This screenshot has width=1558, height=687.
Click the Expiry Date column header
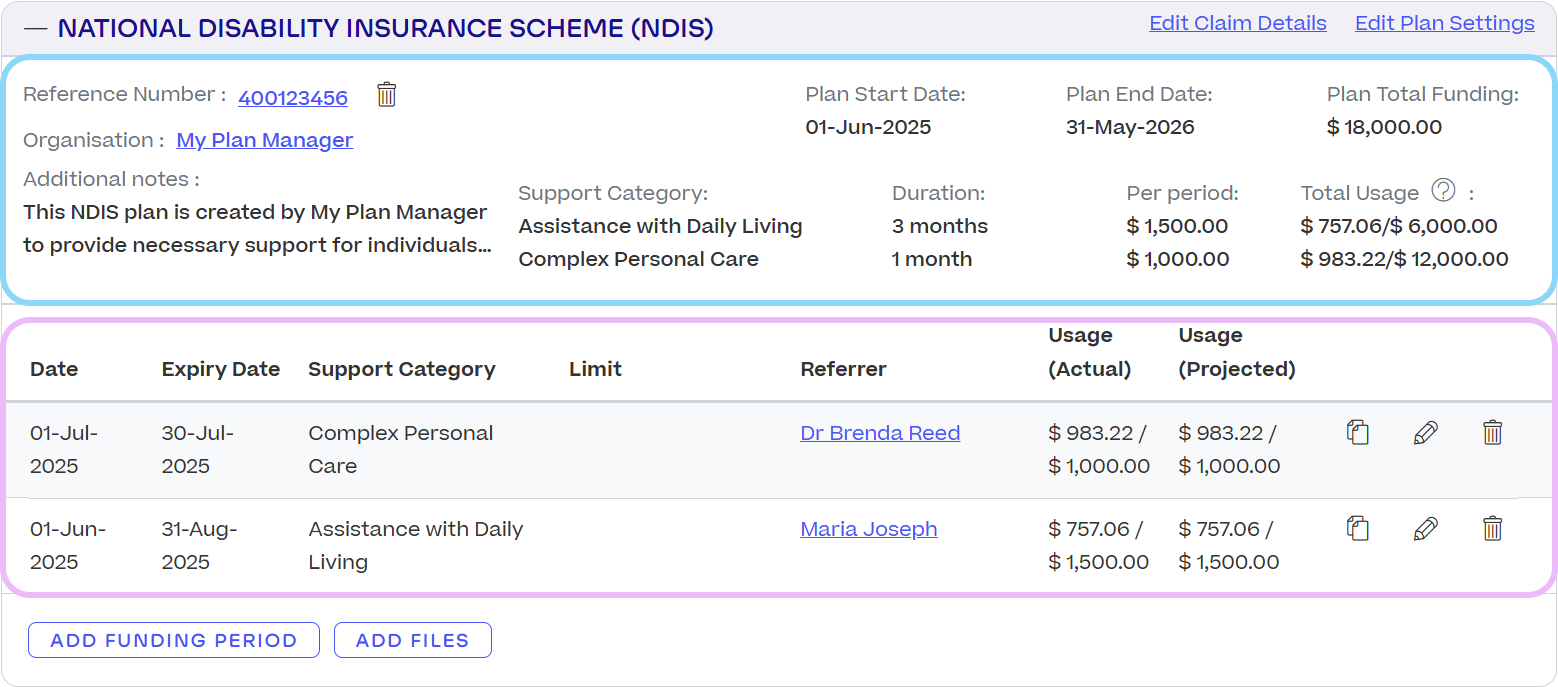tap(220, 369)
